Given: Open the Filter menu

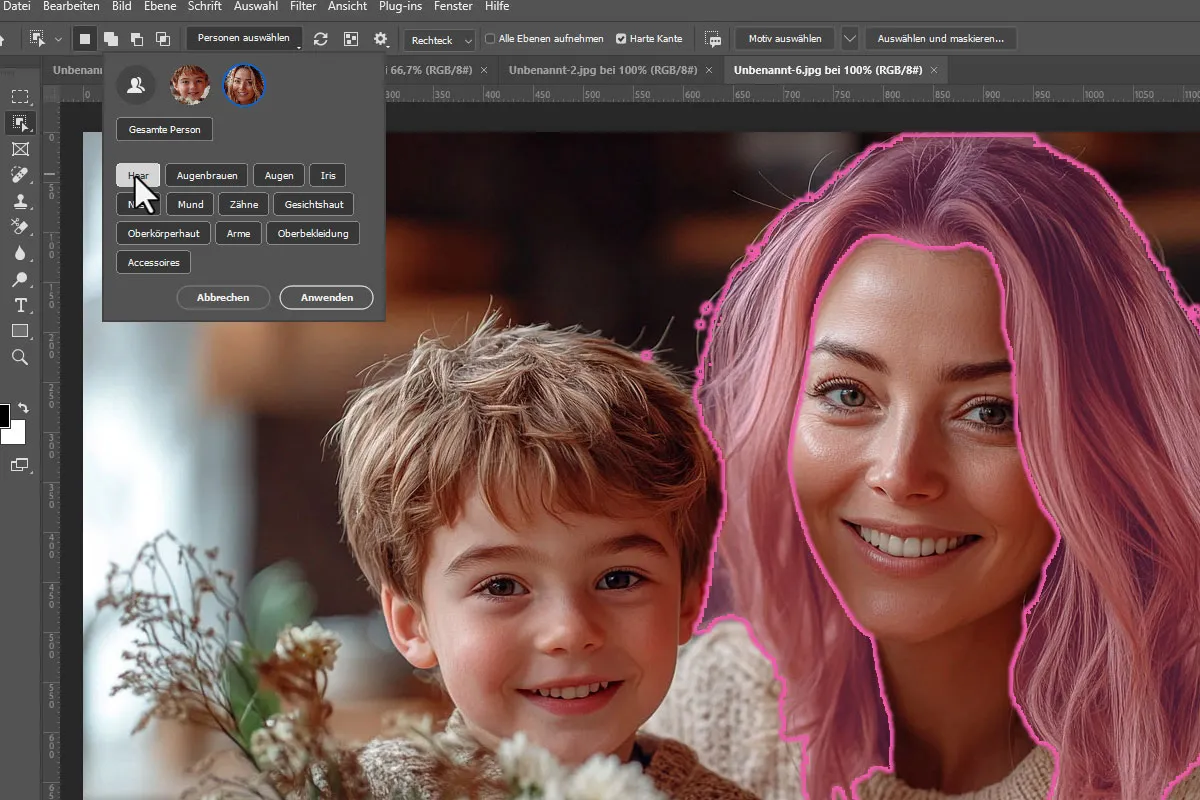Looking at the screenshot, I should [302, 6].
